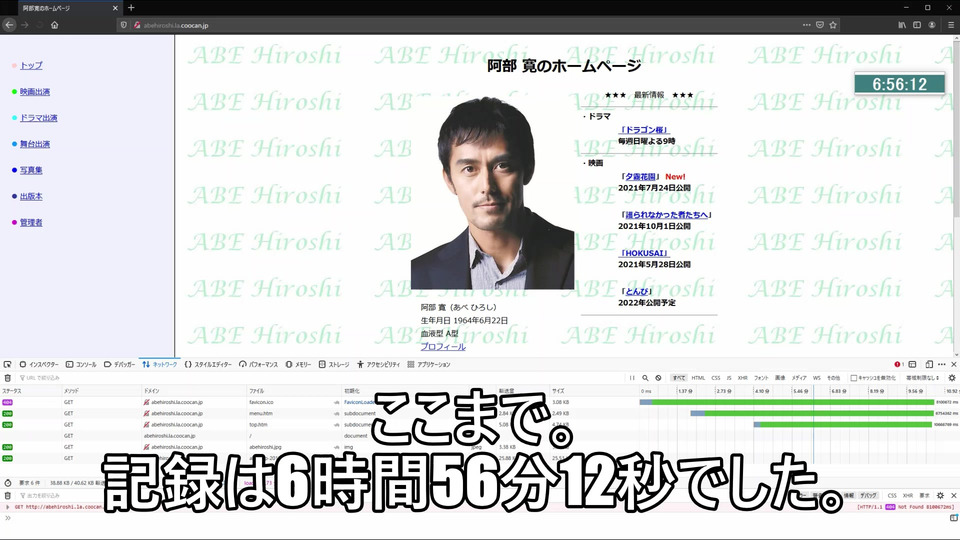Toggle the sidebars icon in browser toolbar
Image resolution: width=960 pixels, height=540 pixels.
coord(917,25)
